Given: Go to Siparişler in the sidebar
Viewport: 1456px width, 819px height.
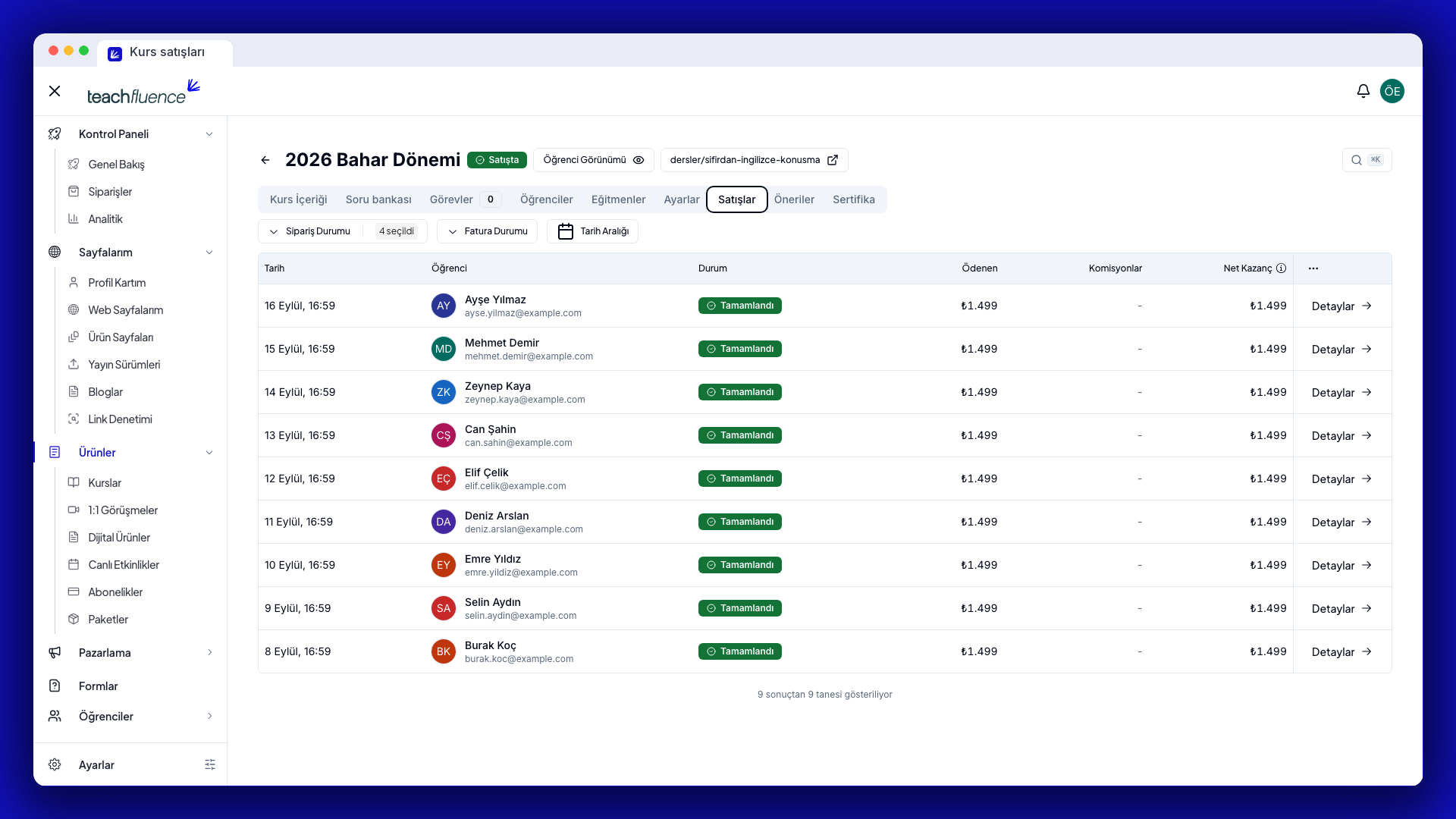Looking at the screenshot, I should (110, 192).
